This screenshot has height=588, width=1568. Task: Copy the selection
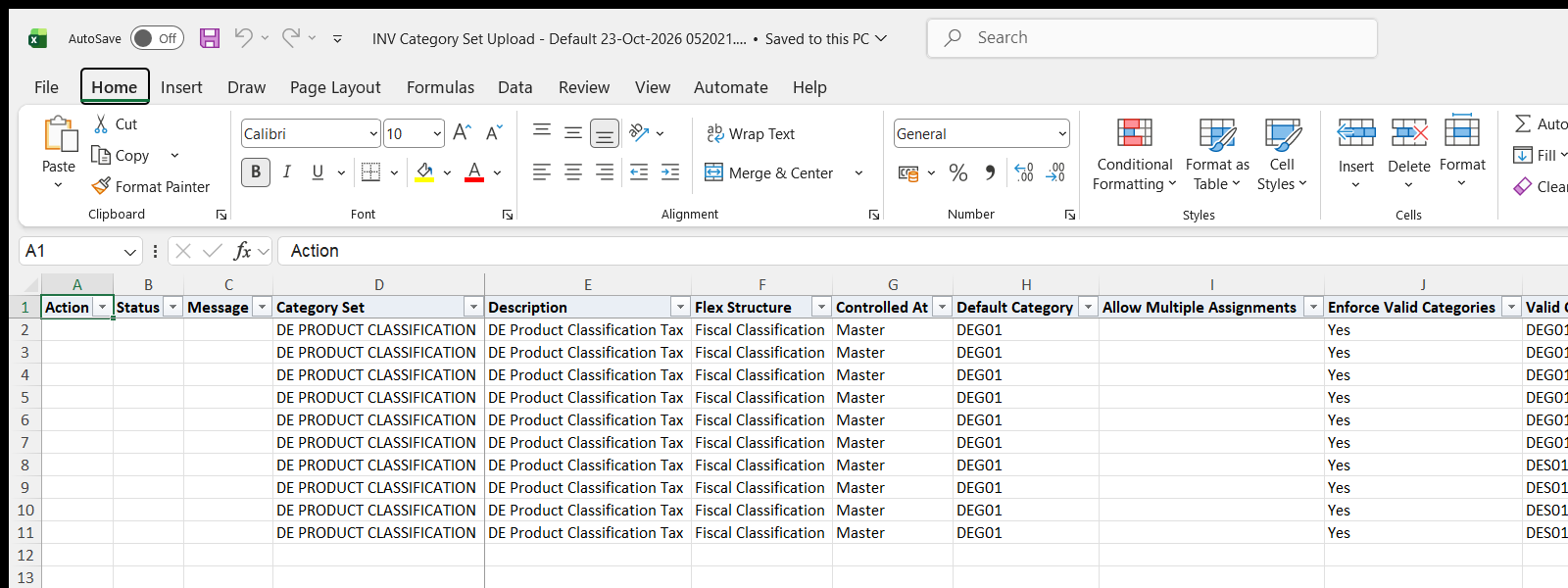click(x=121, y=155)
